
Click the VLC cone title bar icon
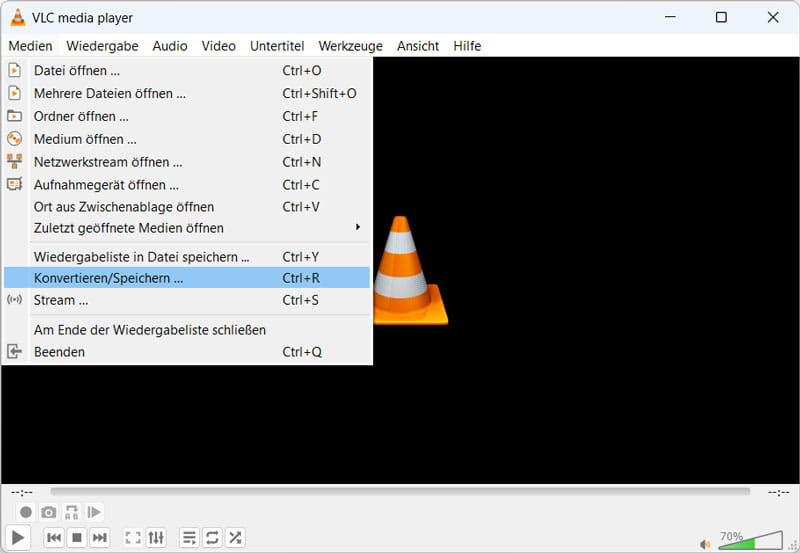(x=18, y=17)
